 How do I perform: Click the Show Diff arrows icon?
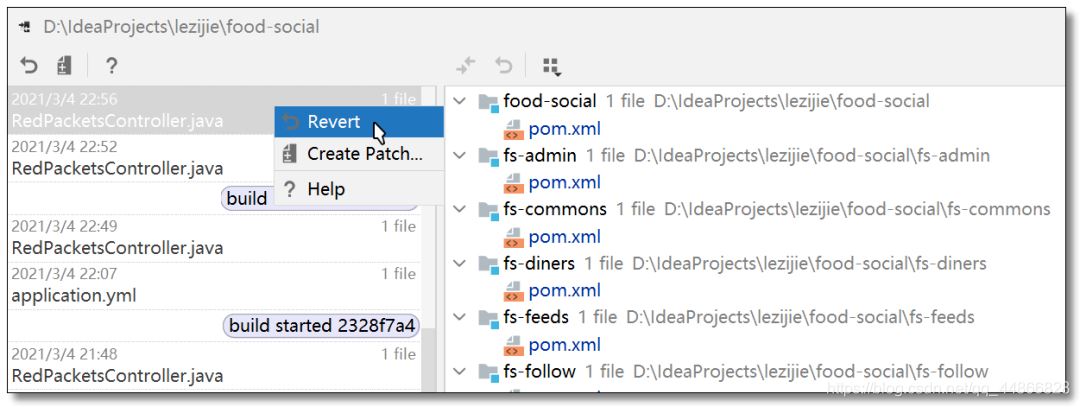465,66
